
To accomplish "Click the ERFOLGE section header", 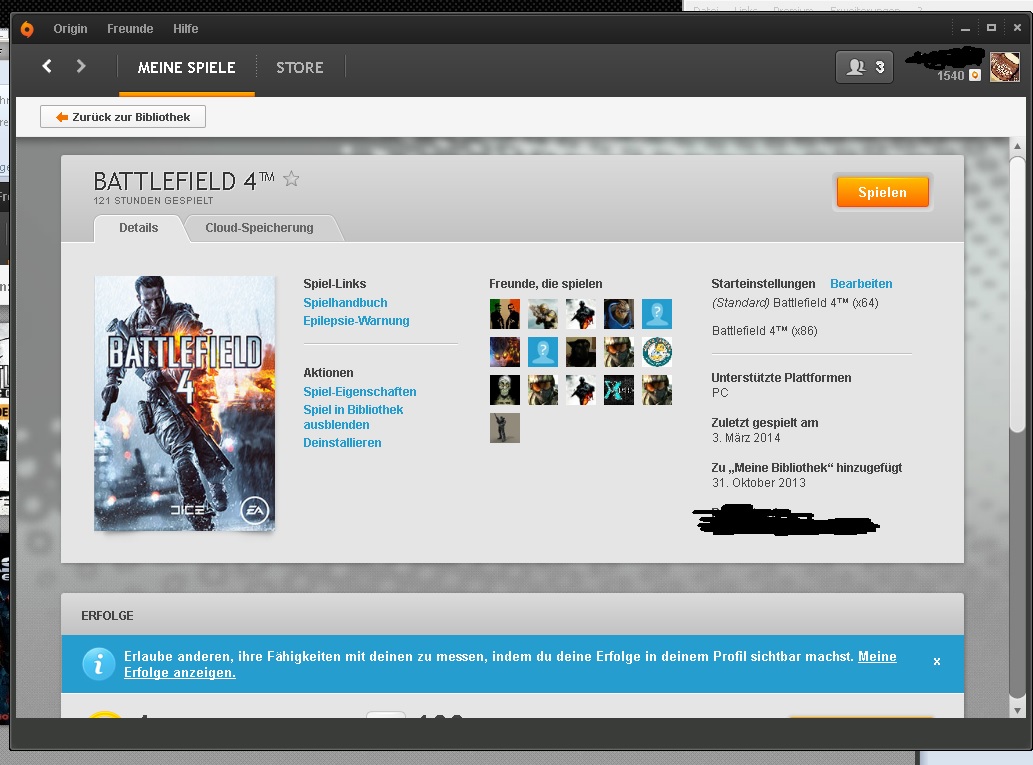I will [x=107, y=615].
